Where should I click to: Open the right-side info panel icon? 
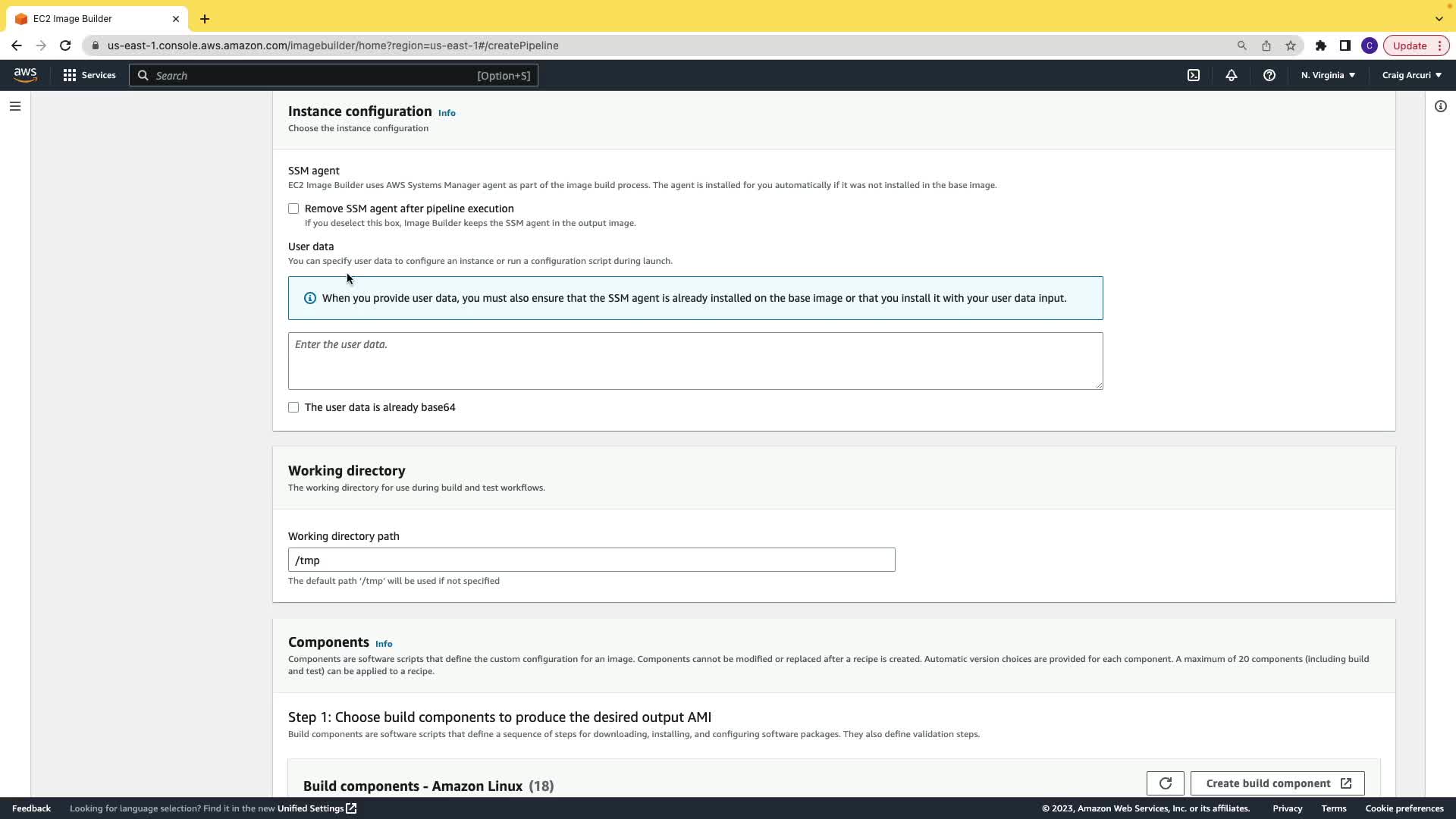(x=1441, y=106)
